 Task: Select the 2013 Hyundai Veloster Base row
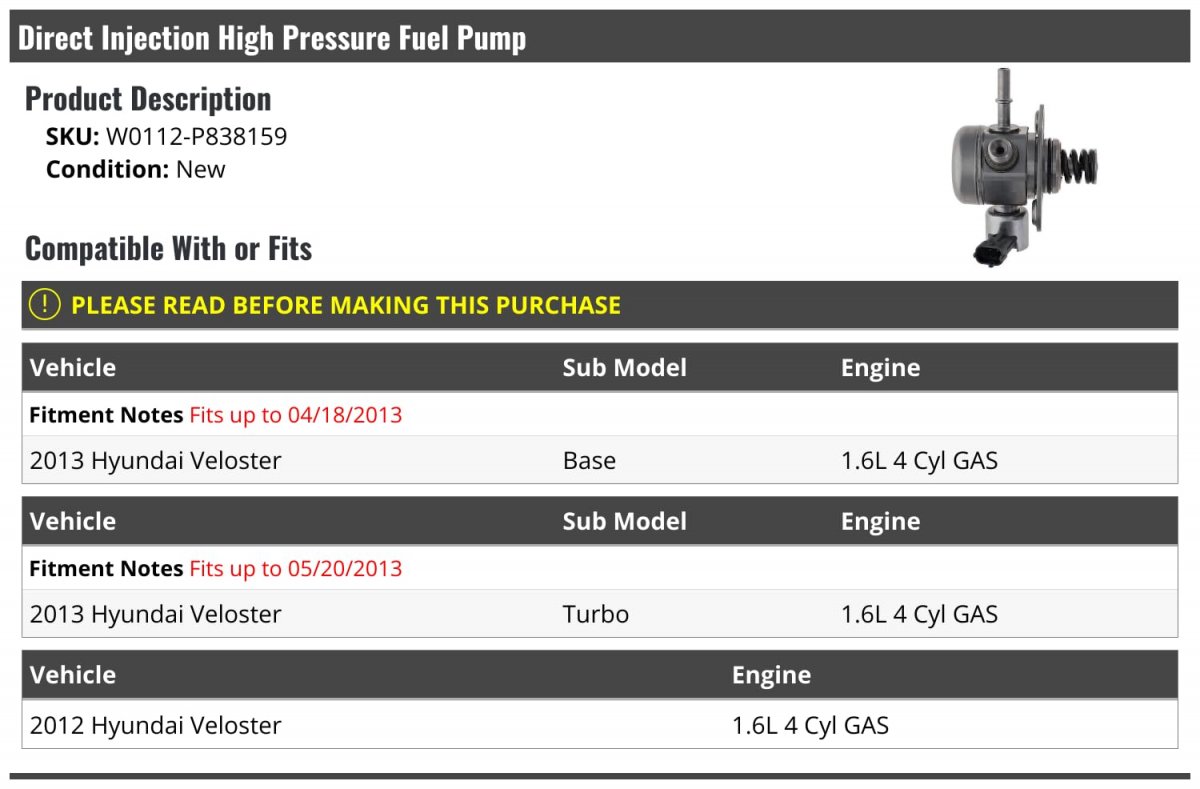click(600, 460)
